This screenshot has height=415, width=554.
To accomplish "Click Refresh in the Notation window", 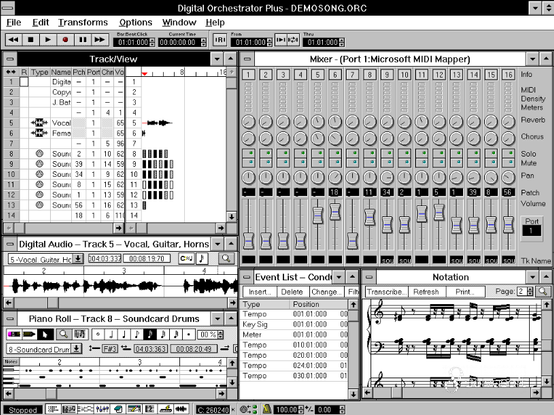I will click(426, 292).
